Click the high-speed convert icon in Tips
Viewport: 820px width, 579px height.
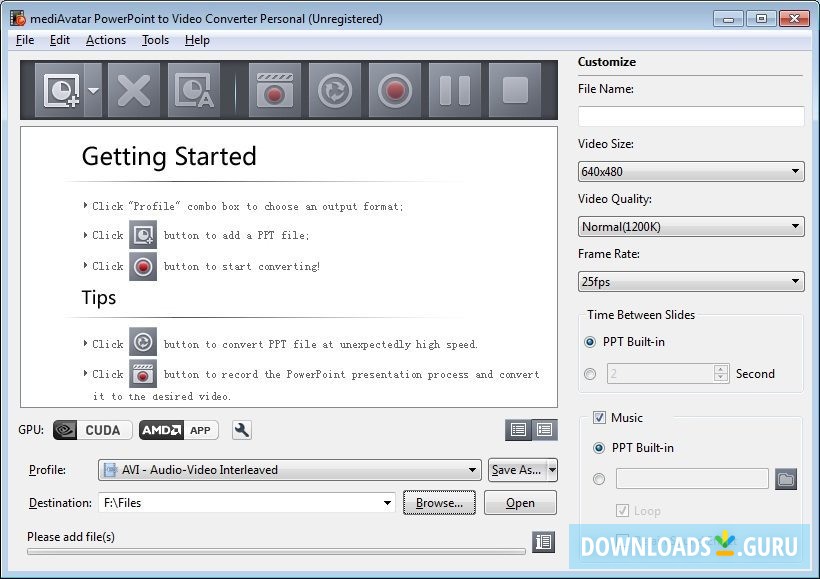143,342
